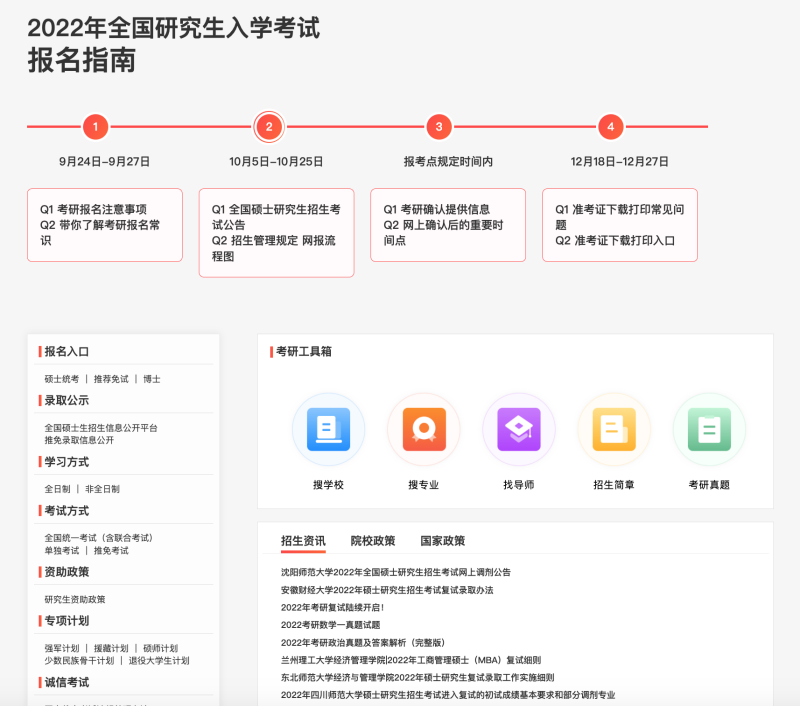
Task: Switch to the 院校政策 tab
Action: pos(372,541)
